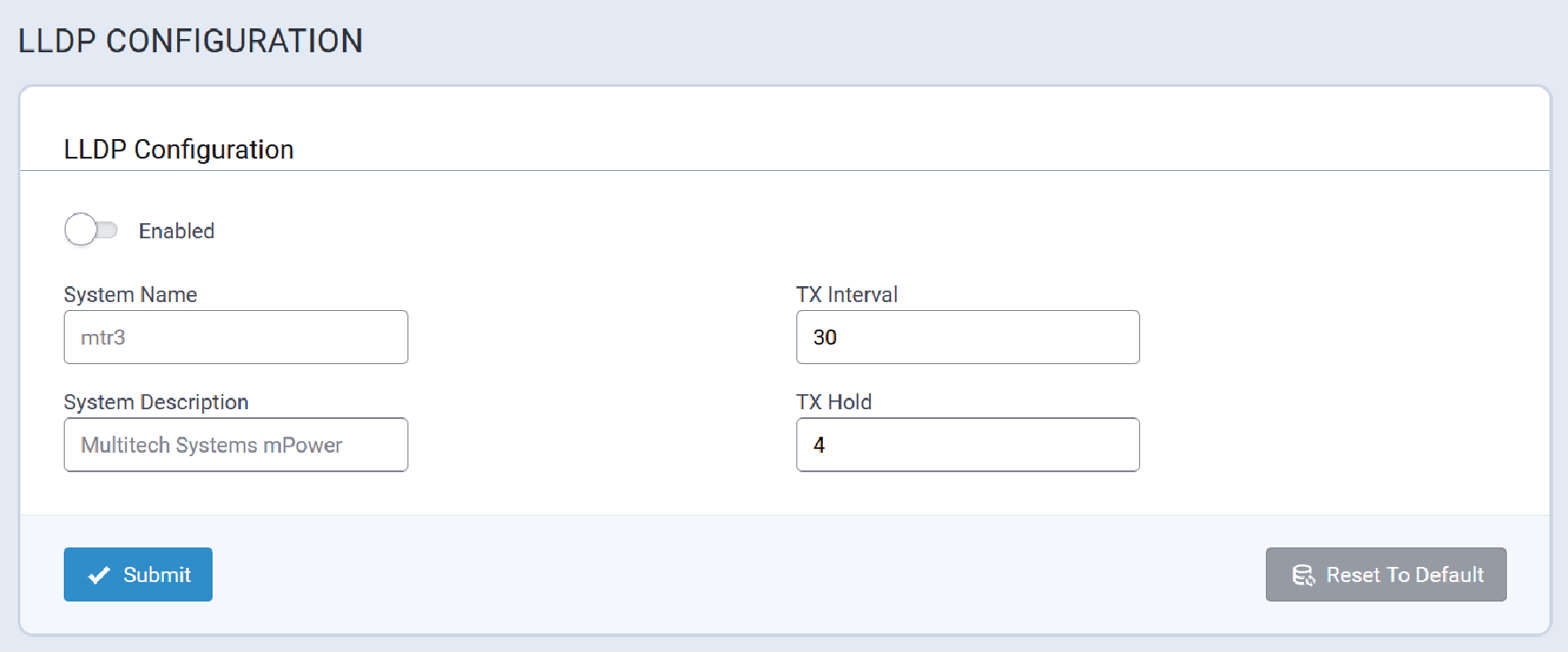Click the database icon on Reset To Default
This screenshot has width=1568, height=652.
coord(1303,575)
